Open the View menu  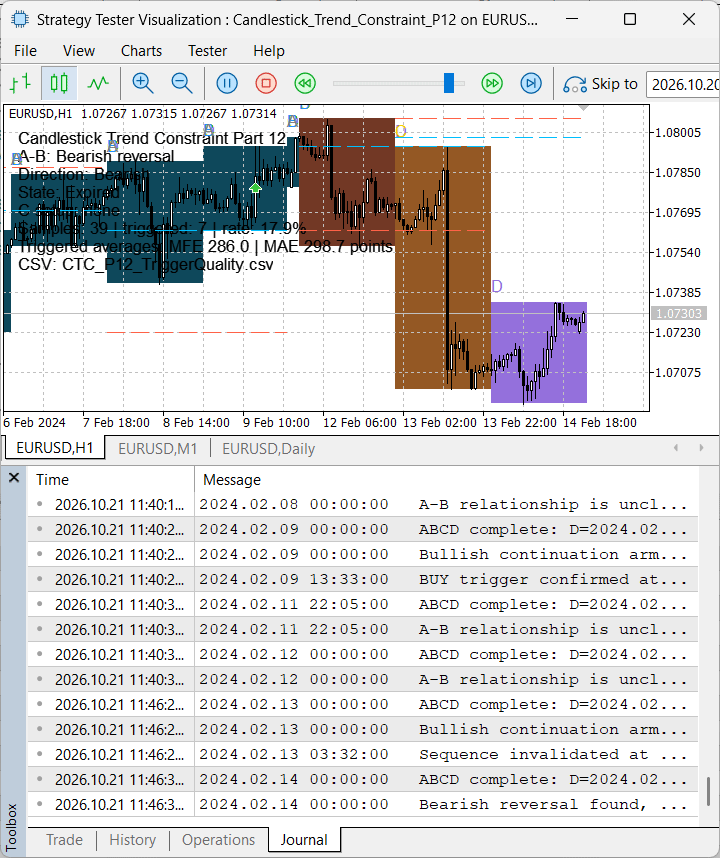click(79, 51)
